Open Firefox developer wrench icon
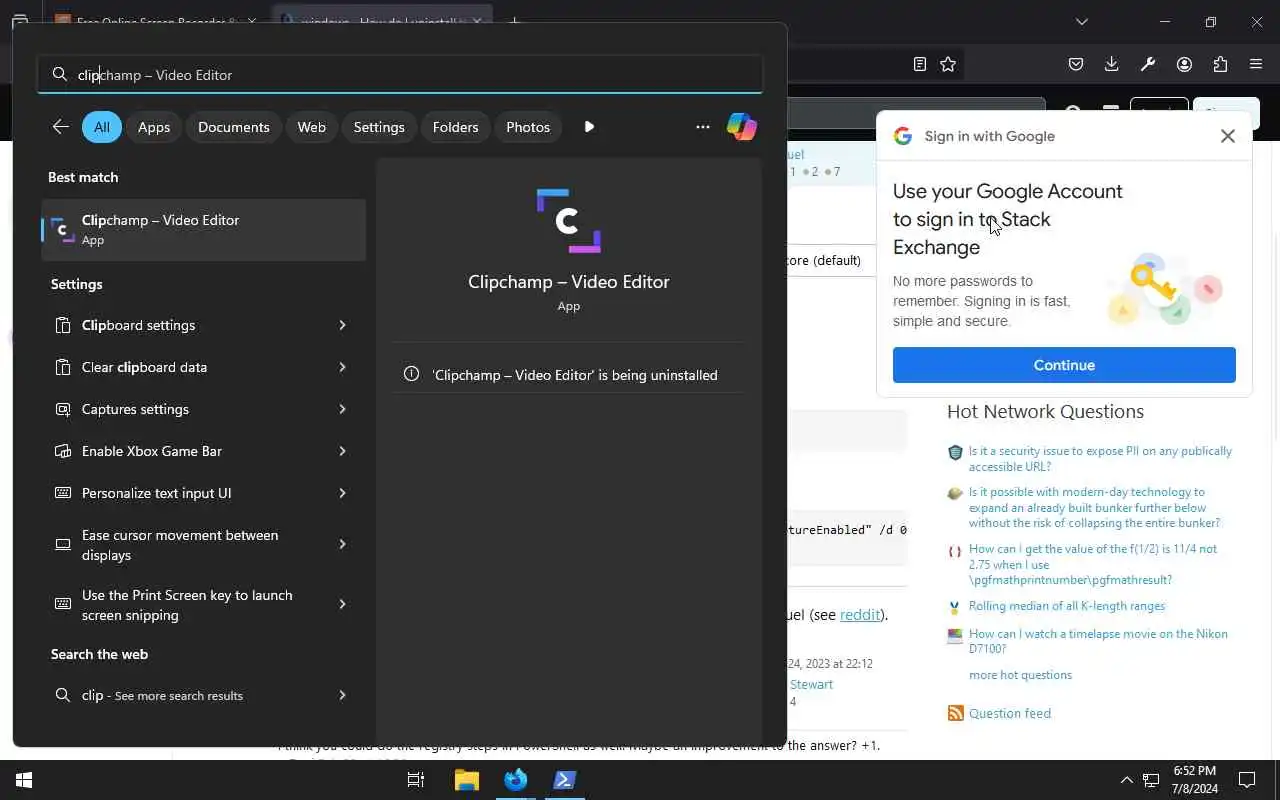This screenshot has height=800, width=1280. tap(1148, 64)
